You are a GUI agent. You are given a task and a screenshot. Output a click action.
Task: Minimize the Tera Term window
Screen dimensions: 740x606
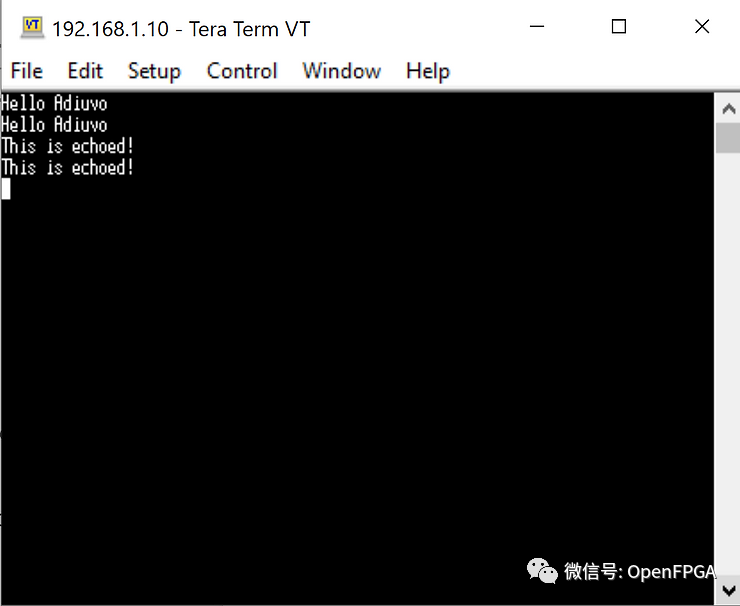(535, 27)
